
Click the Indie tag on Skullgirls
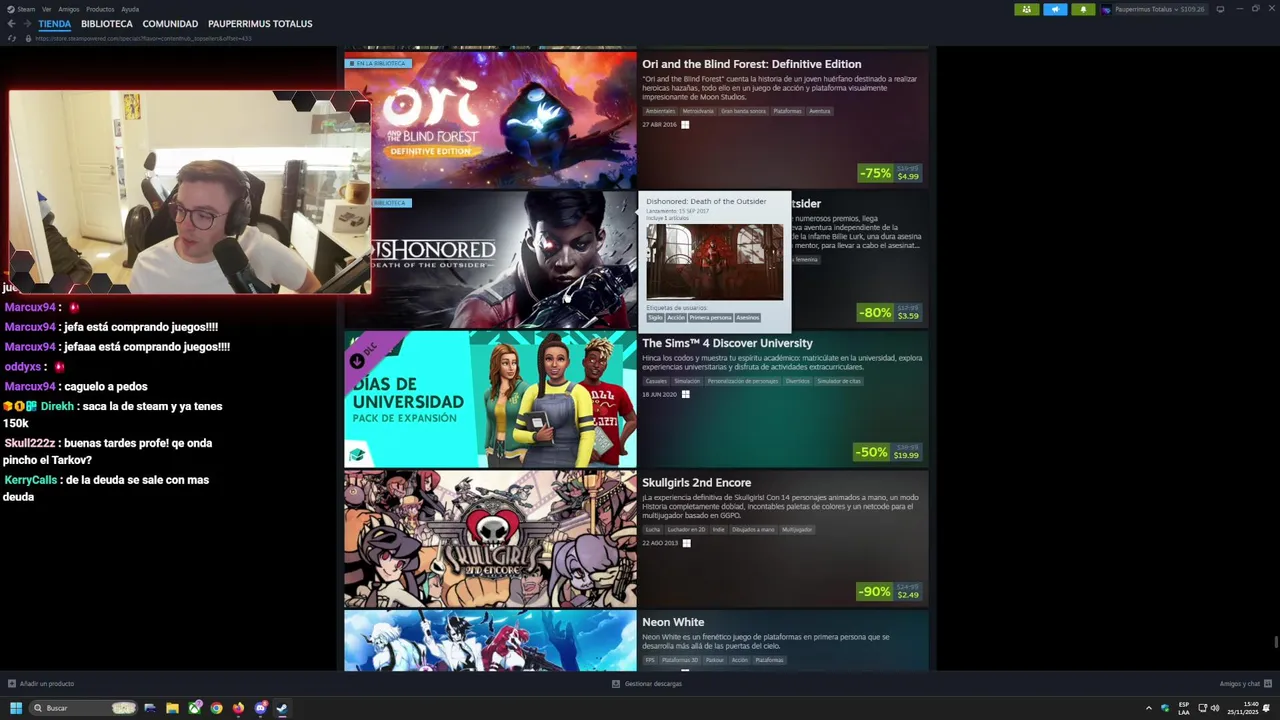718,530
